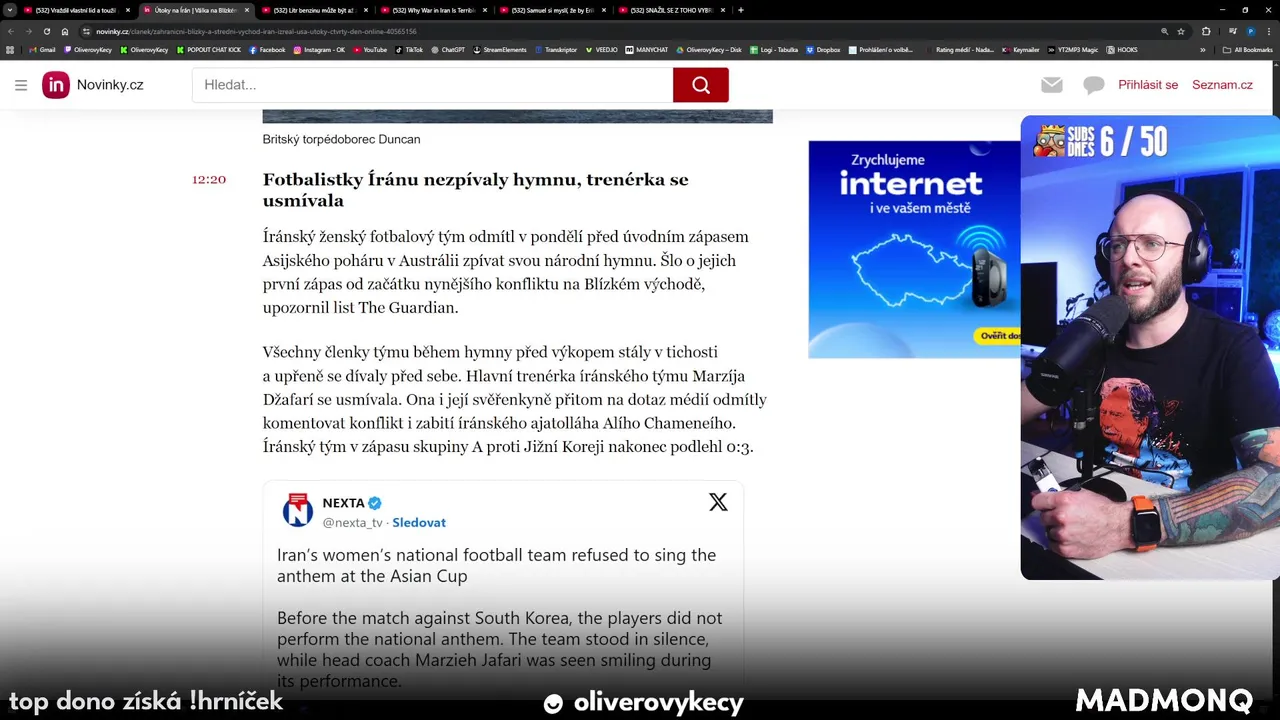Click the 'Ověřit' button in ad
The image size is (1280, 720).
click(997, 336)
